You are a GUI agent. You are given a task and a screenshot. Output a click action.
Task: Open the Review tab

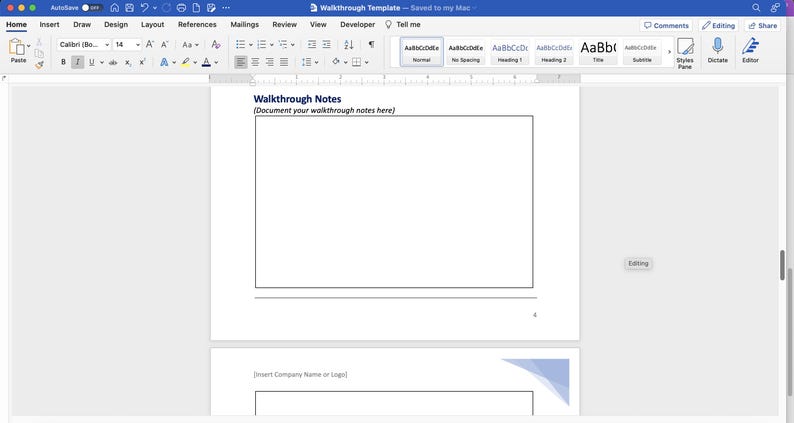click(285, 24)
